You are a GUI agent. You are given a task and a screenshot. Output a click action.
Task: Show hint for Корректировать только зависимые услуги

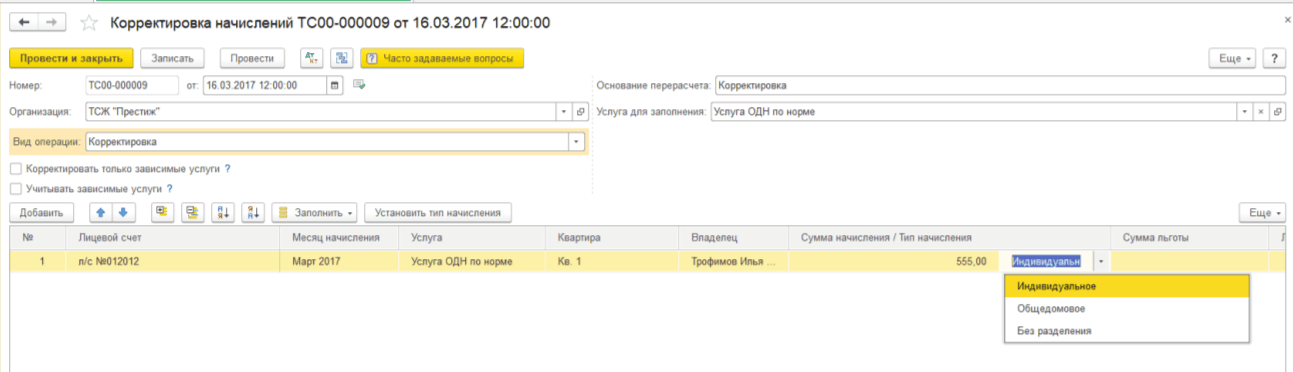pyautogui.click(x=227, y=169)
